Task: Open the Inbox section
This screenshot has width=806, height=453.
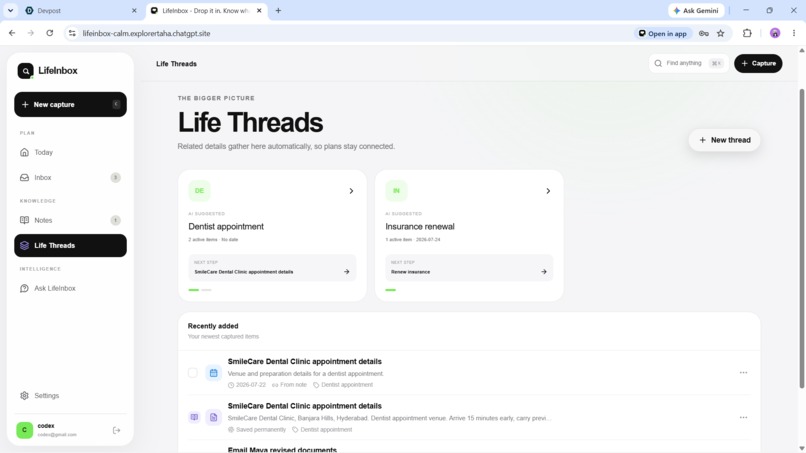Action: point(70,177)
